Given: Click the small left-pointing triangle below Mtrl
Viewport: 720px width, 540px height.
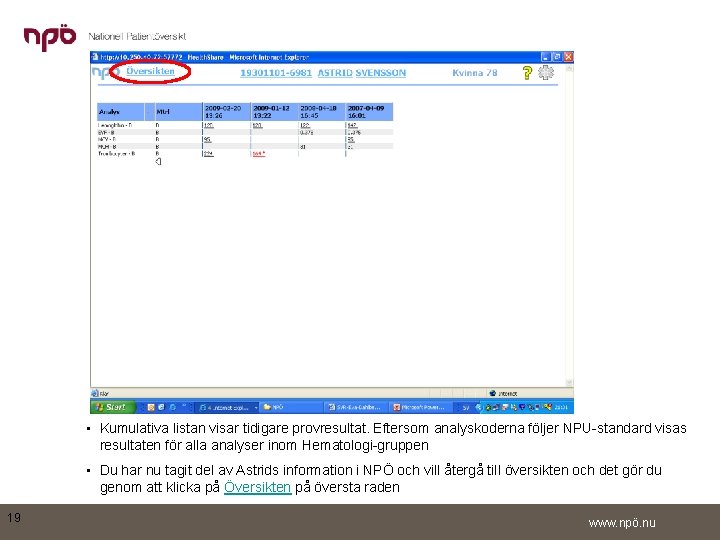Looking at the screenshot, I should pyautogui.click(x=158, y=161).
